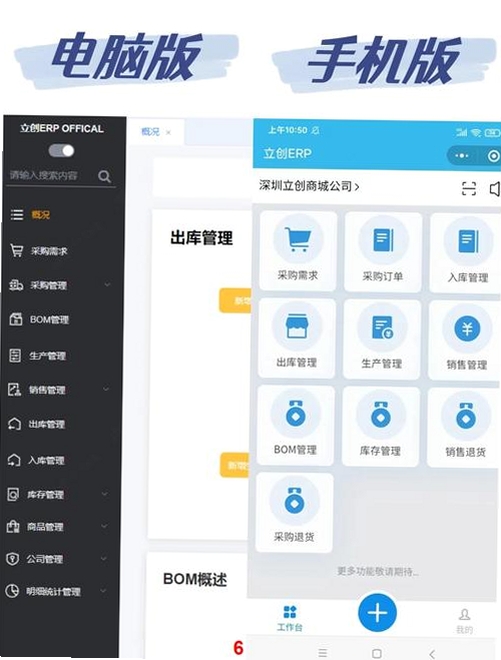501x660 pixels.
Task: Click the icon beside sidebar BOM管理
Action: [16, 319]
